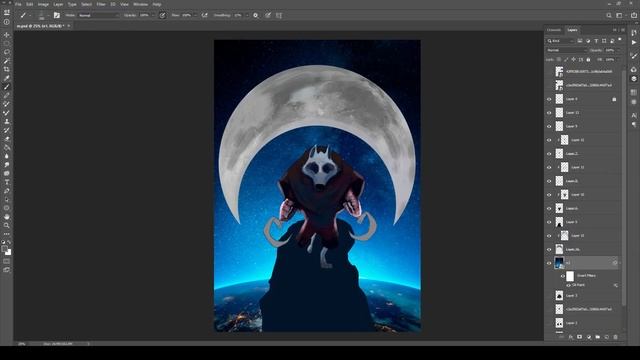Select the Rectangular Marquee tool
The height and width of the screenshot is (360, 640).
point(7,44)
